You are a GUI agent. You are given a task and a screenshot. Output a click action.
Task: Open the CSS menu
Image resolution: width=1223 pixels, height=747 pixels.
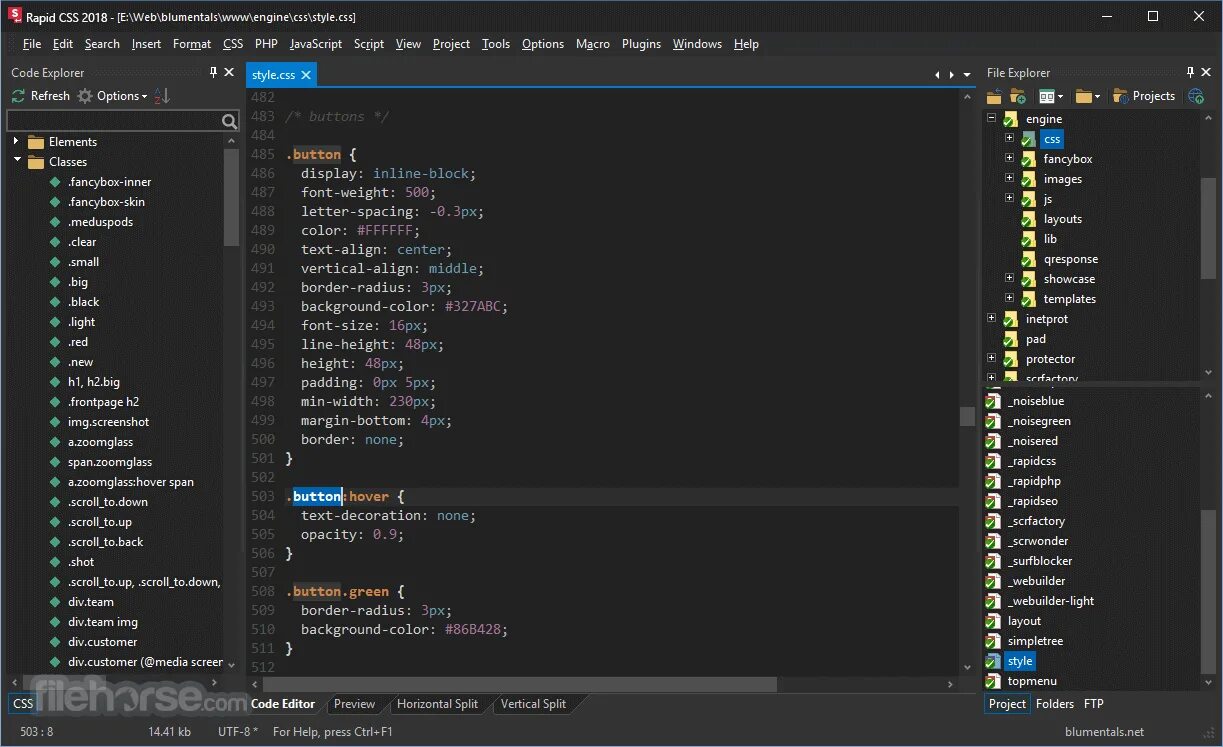[233, 44]
